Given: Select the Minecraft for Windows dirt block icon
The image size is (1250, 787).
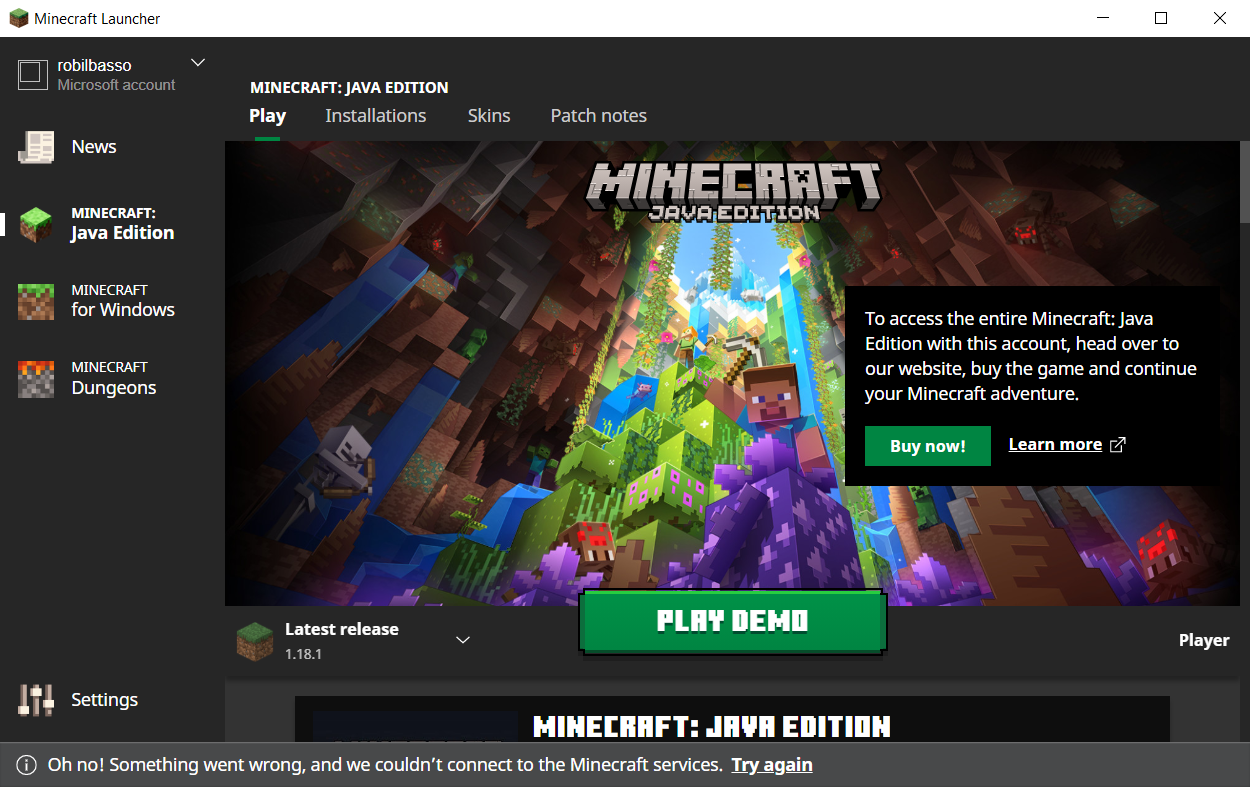Looking at the screenshot, I should (36, 301).
